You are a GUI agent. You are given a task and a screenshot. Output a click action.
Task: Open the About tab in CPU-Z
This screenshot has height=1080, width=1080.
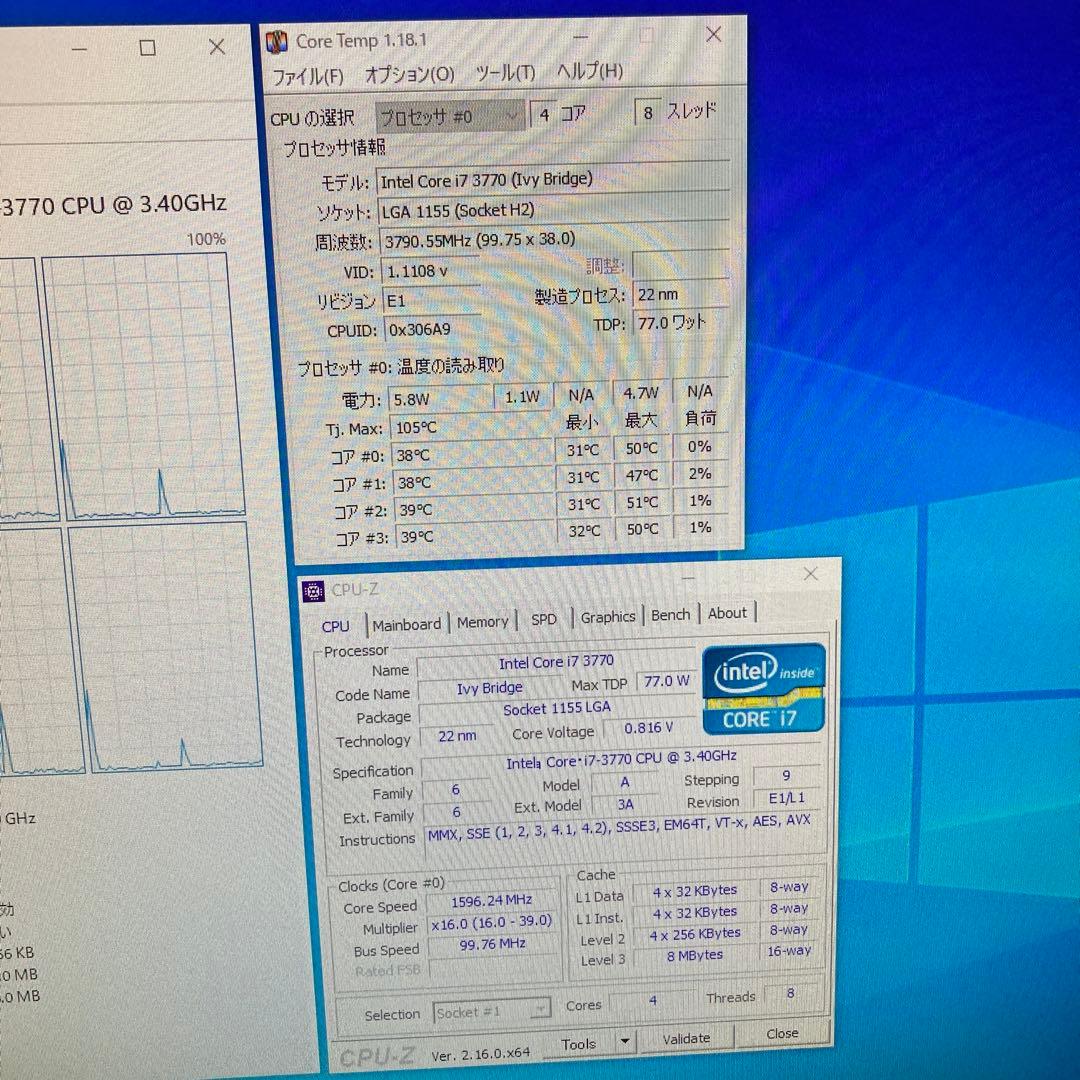coord(727,614)
